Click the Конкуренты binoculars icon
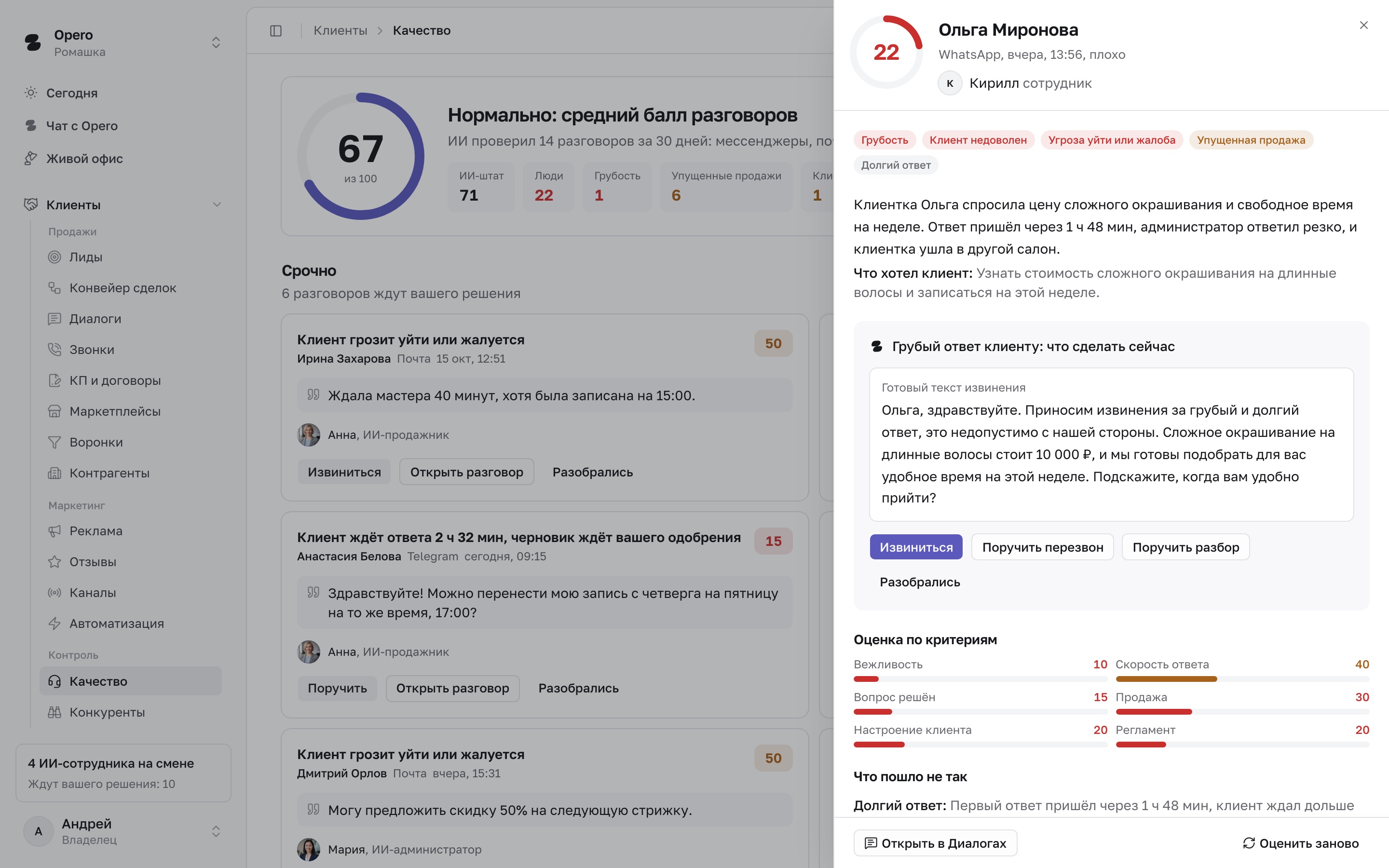Image resolution: width=1389 pixels, height=868 pixels. click(54, 712)
